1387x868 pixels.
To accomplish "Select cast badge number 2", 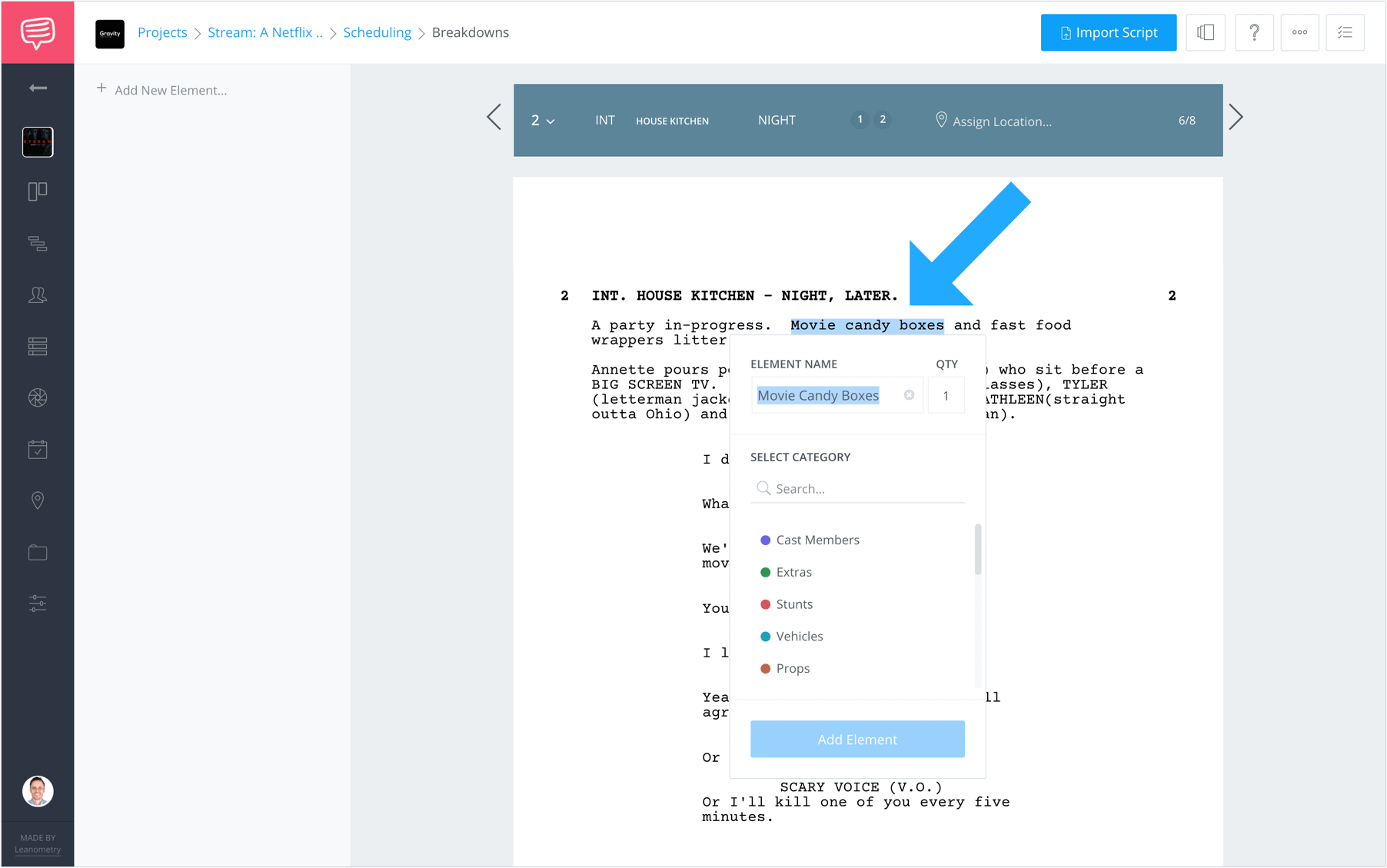I will coord(883,119).
